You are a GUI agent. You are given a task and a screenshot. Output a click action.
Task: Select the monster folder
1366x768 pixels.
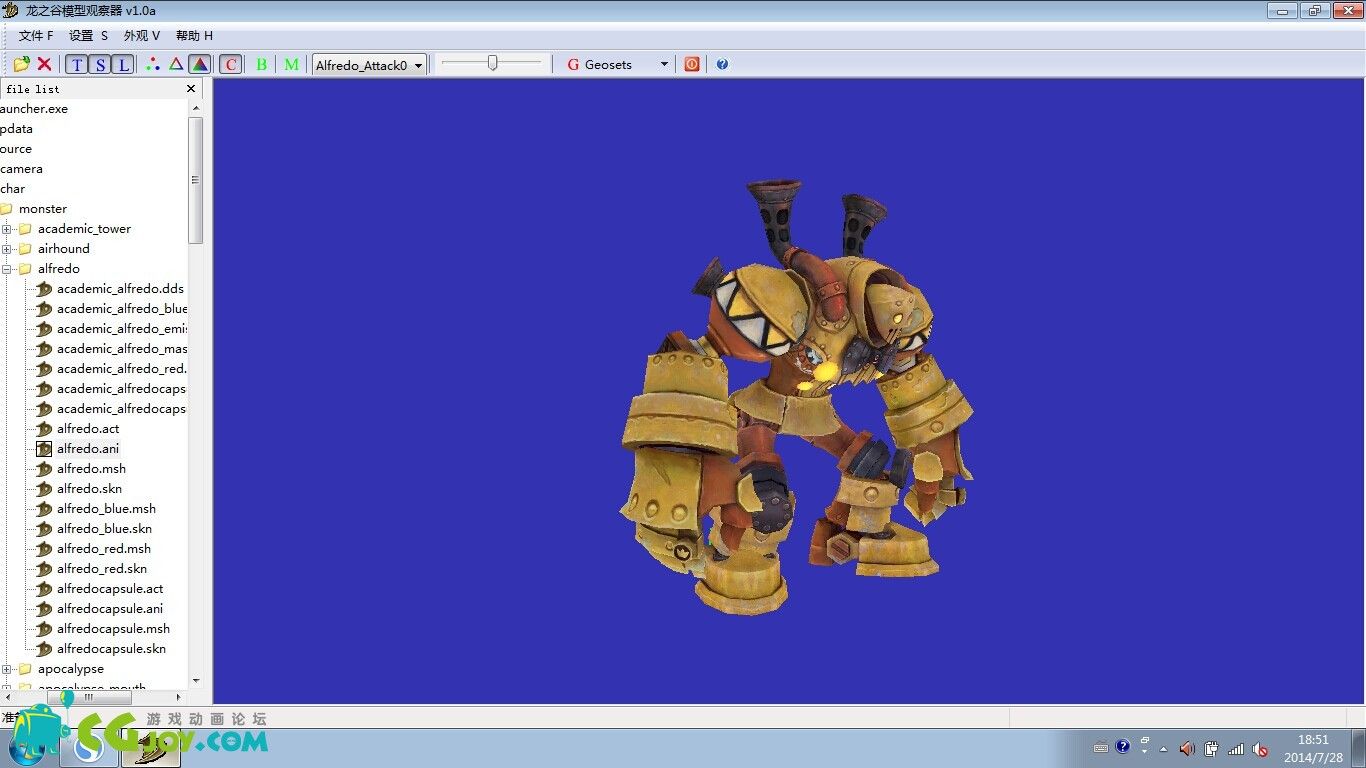click(43, 209)
